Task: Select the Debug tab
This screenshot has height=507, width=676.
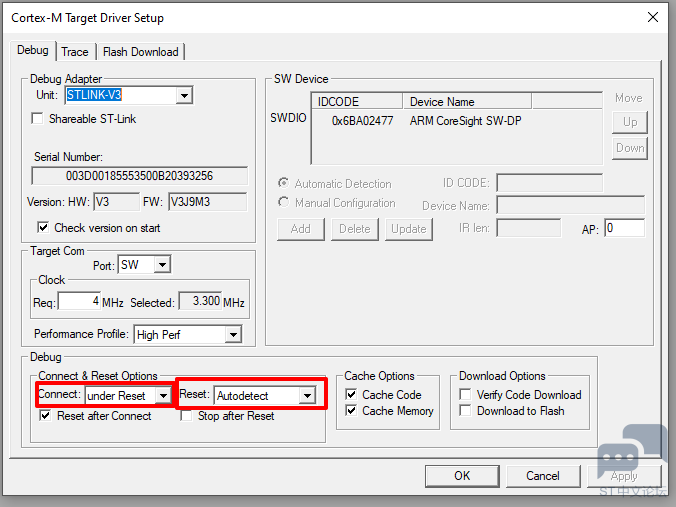Action: 33,50
